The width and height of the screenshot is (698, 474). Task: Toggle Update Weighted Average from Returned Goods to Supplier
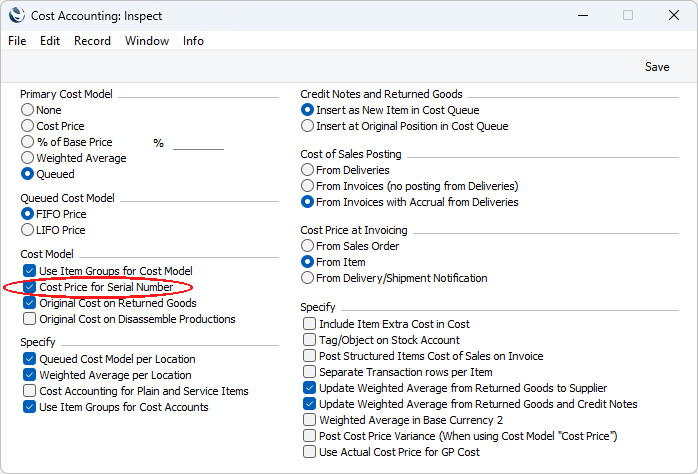[309, 388]
